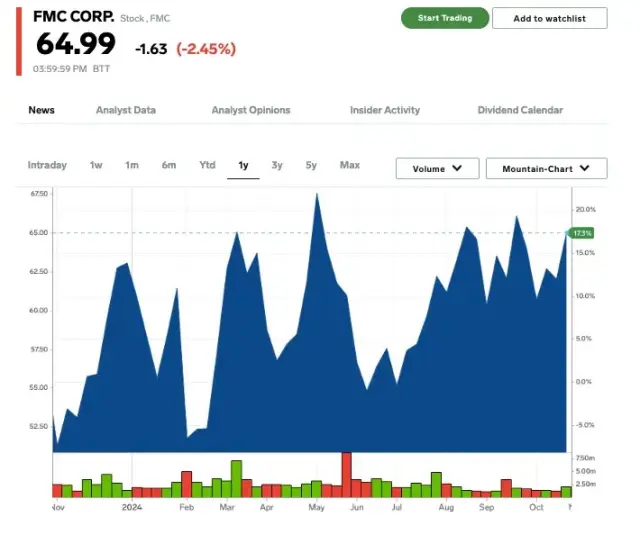Image resolution: width=640 pixels, height=535 pixels.
Task: Switch to 5y chart range
Action: [311, 165]
